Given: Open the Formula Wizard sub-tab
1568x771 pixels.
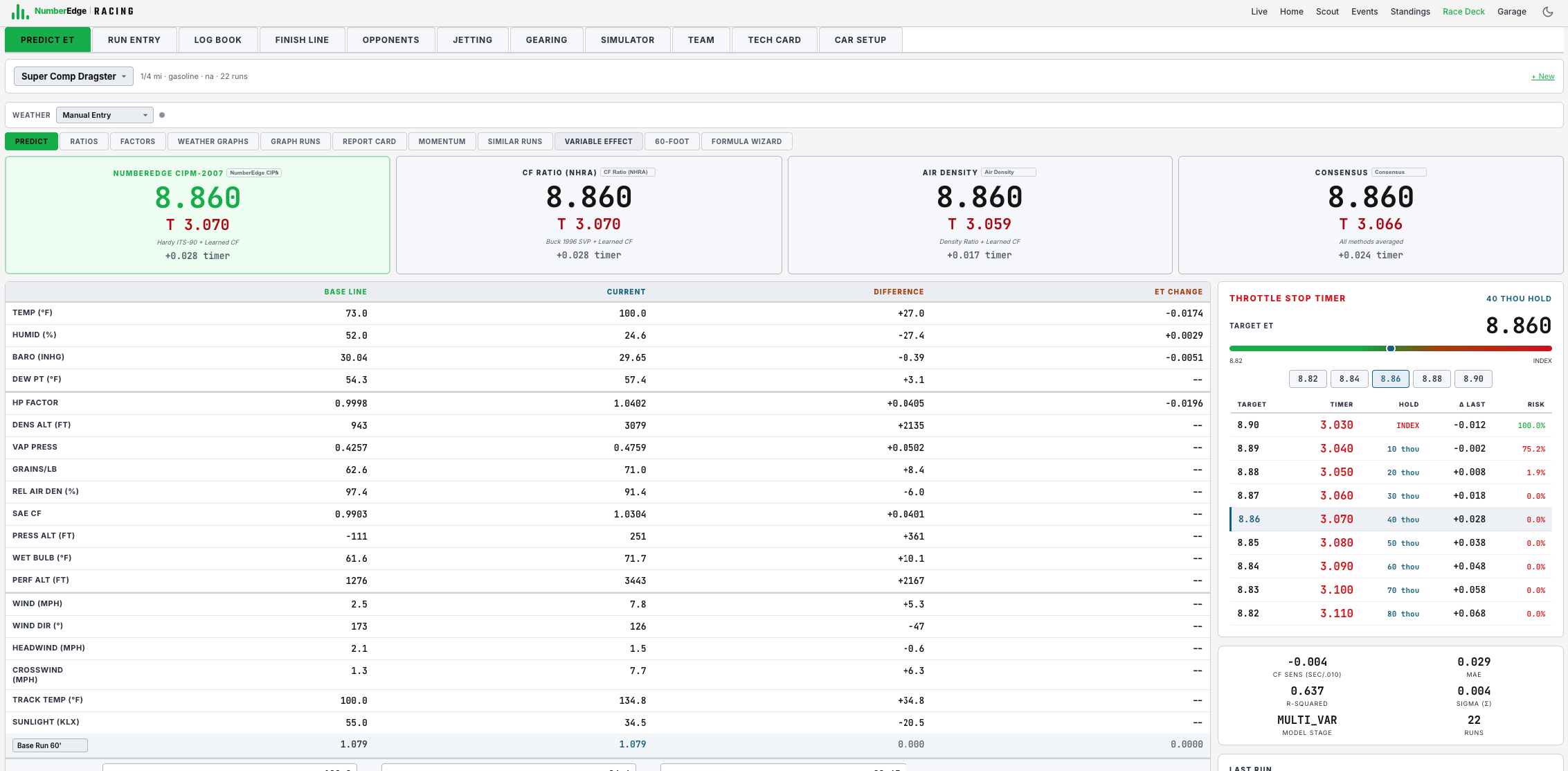Looking at the screenshot, I should click(746, 141).
